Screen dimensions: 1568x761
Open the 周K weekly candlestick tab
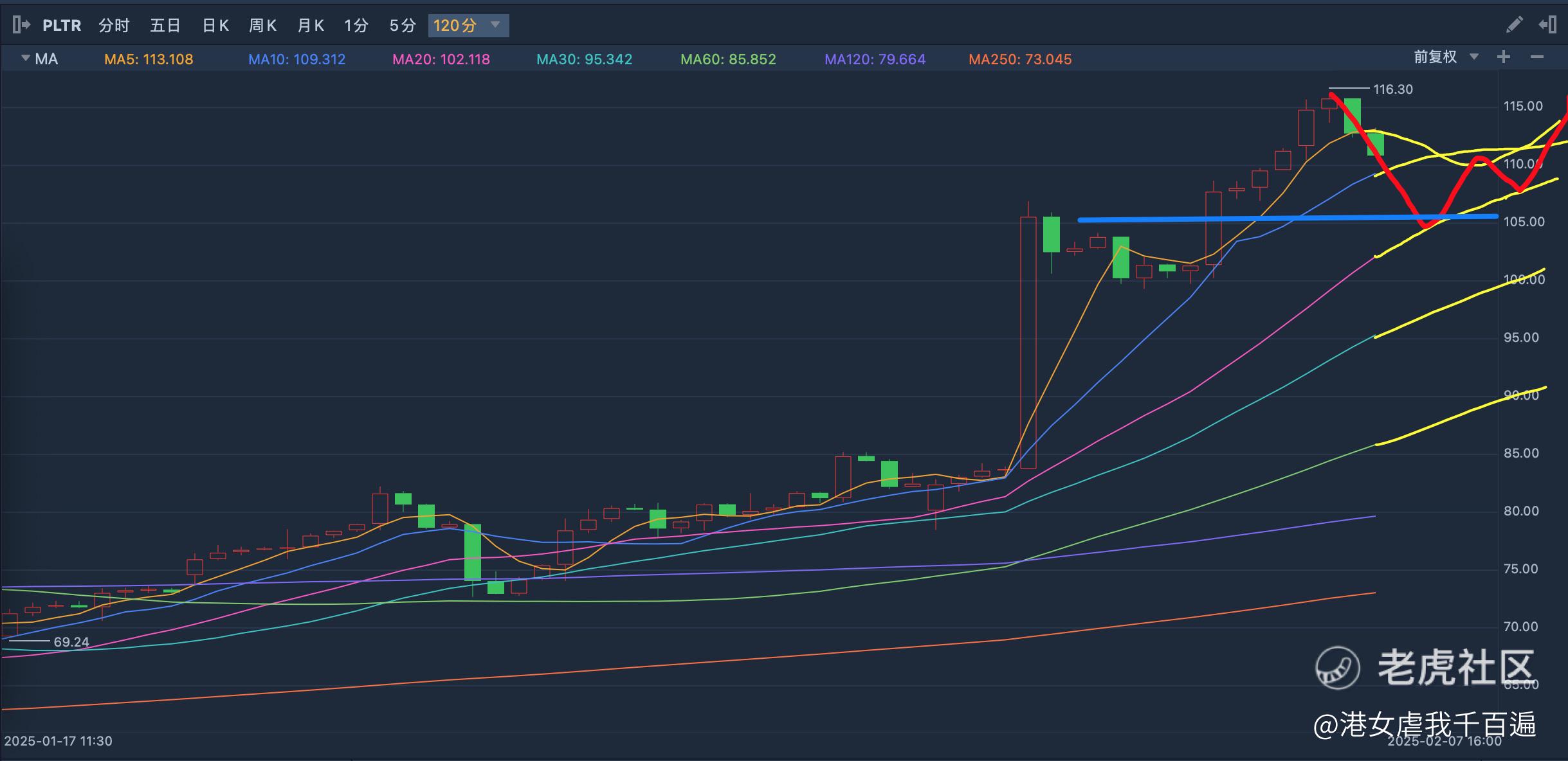263,26
